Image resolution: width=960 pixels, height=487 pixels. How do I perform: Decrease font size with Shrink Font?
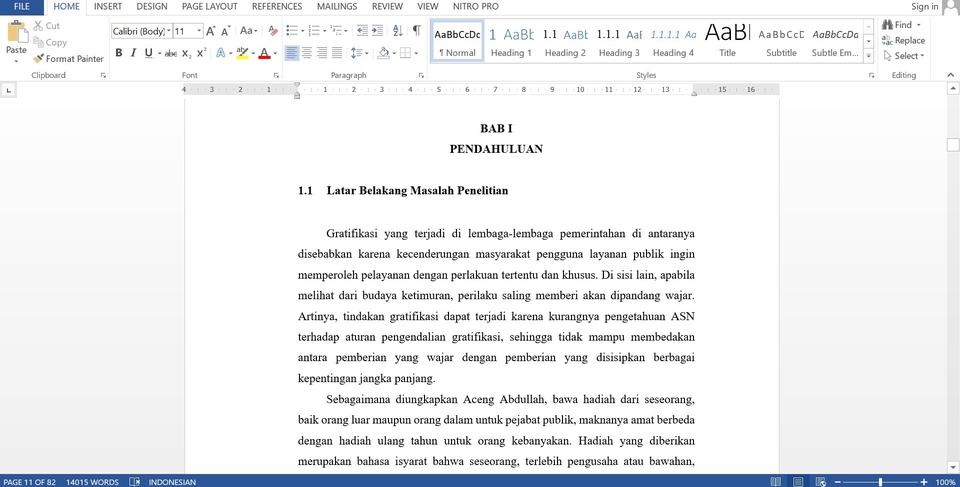click(x=225, y=31)
